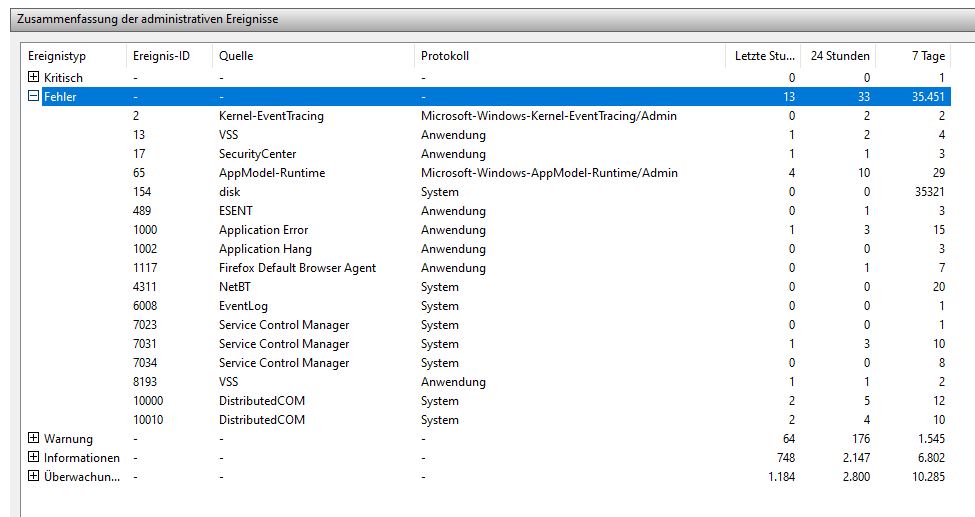Select the SecurityCenter source row

(x=496, y=154)
